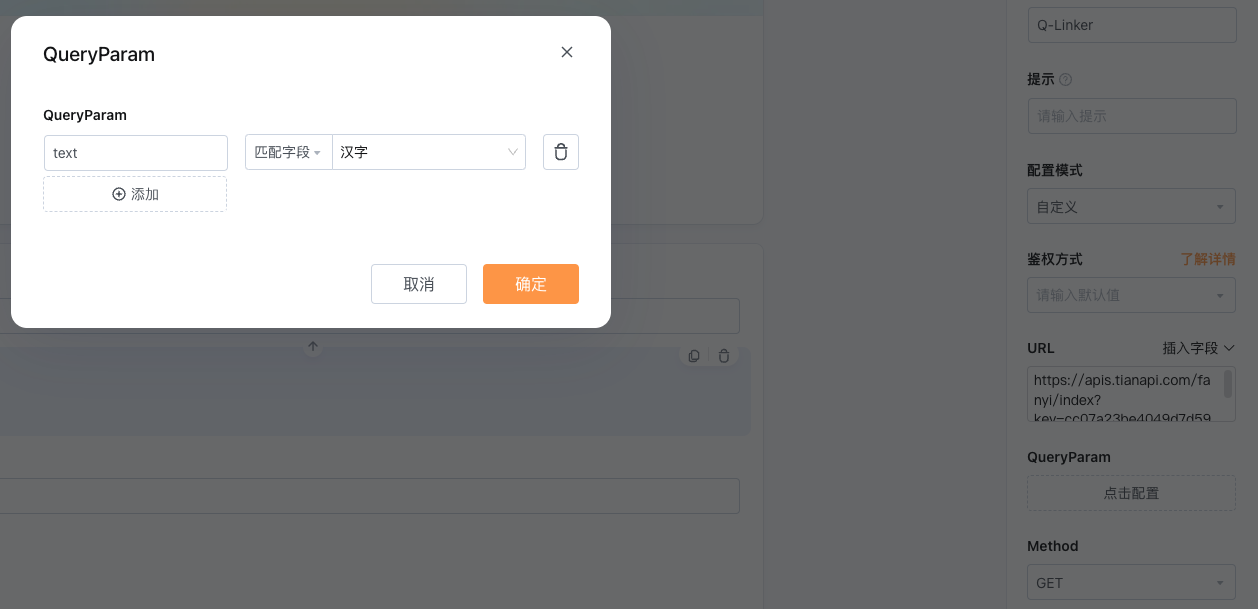The width and height of the screenshot is (1258, 609).
Task: Open the 匹配字段 type dropdown
Action: [289, 152]
